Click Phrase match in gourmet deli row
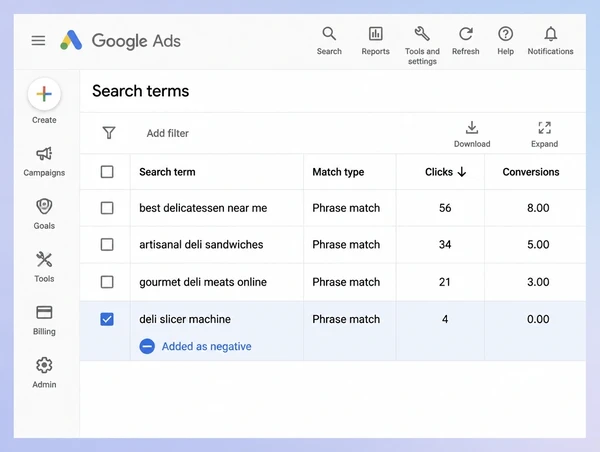This screenshot has width=600, height=452. [346, 282]
